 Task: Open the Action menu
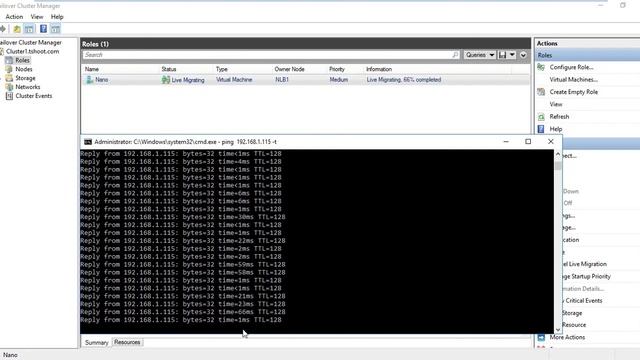pyautogui.click(x=14, y=17)
